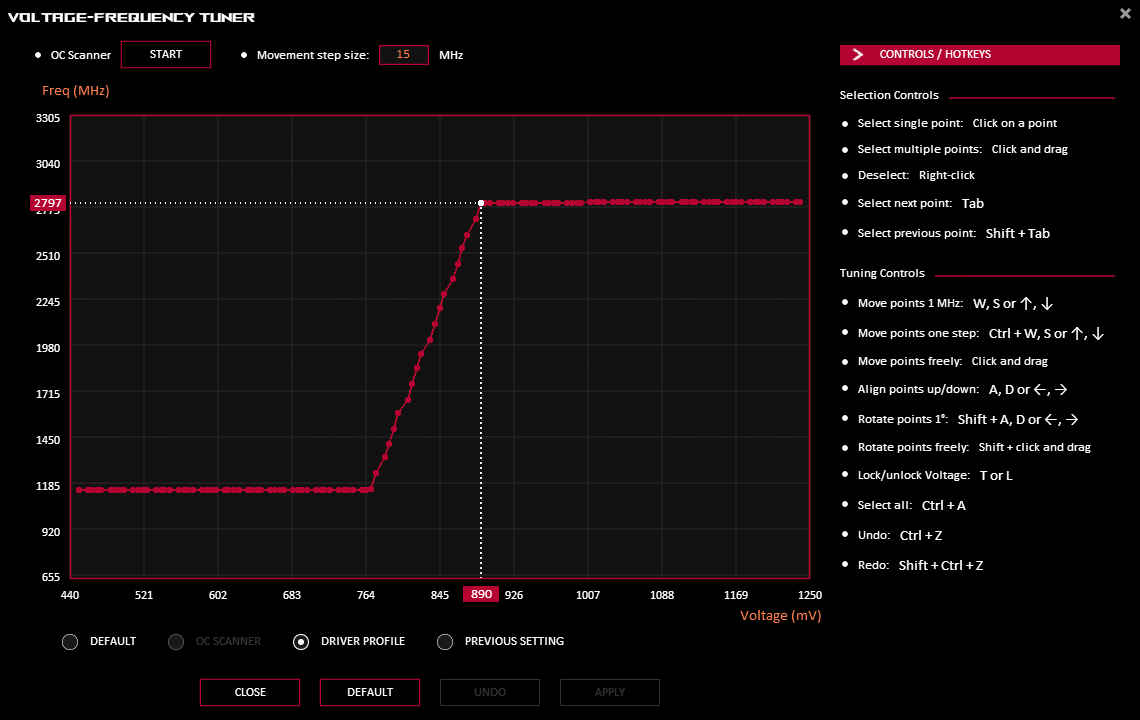This screenshot has width=1140, height=720.
Task: Click the OC Scanner bullet label
Action: coord(80,55)
